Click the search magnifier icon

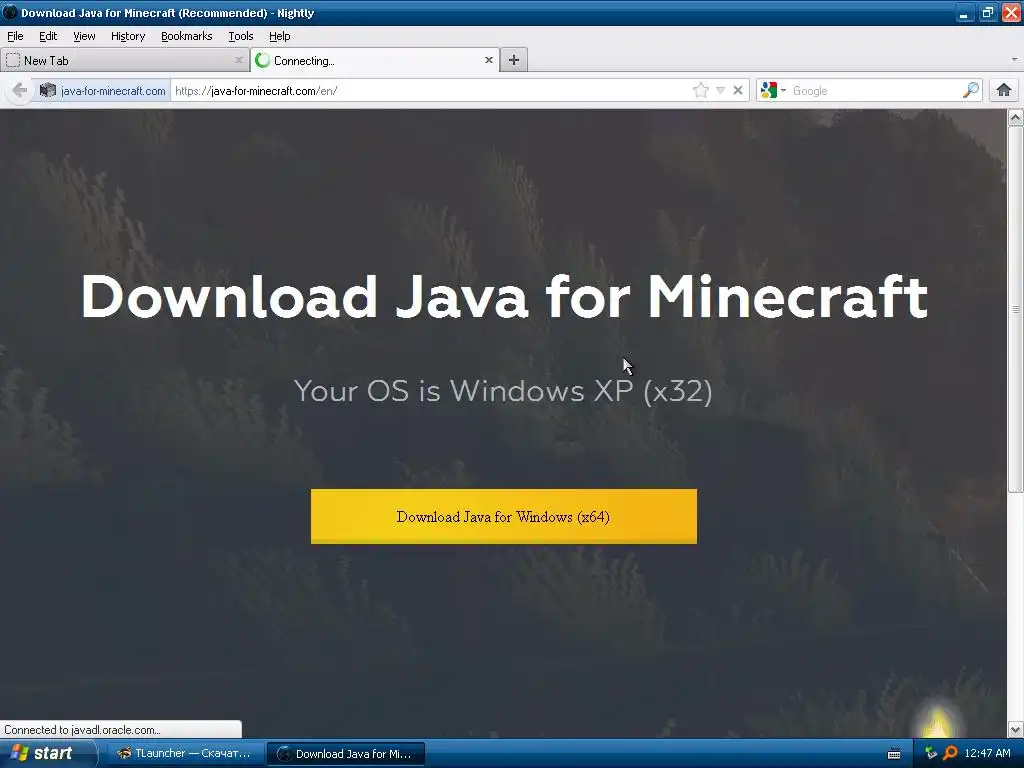[971, 90]
